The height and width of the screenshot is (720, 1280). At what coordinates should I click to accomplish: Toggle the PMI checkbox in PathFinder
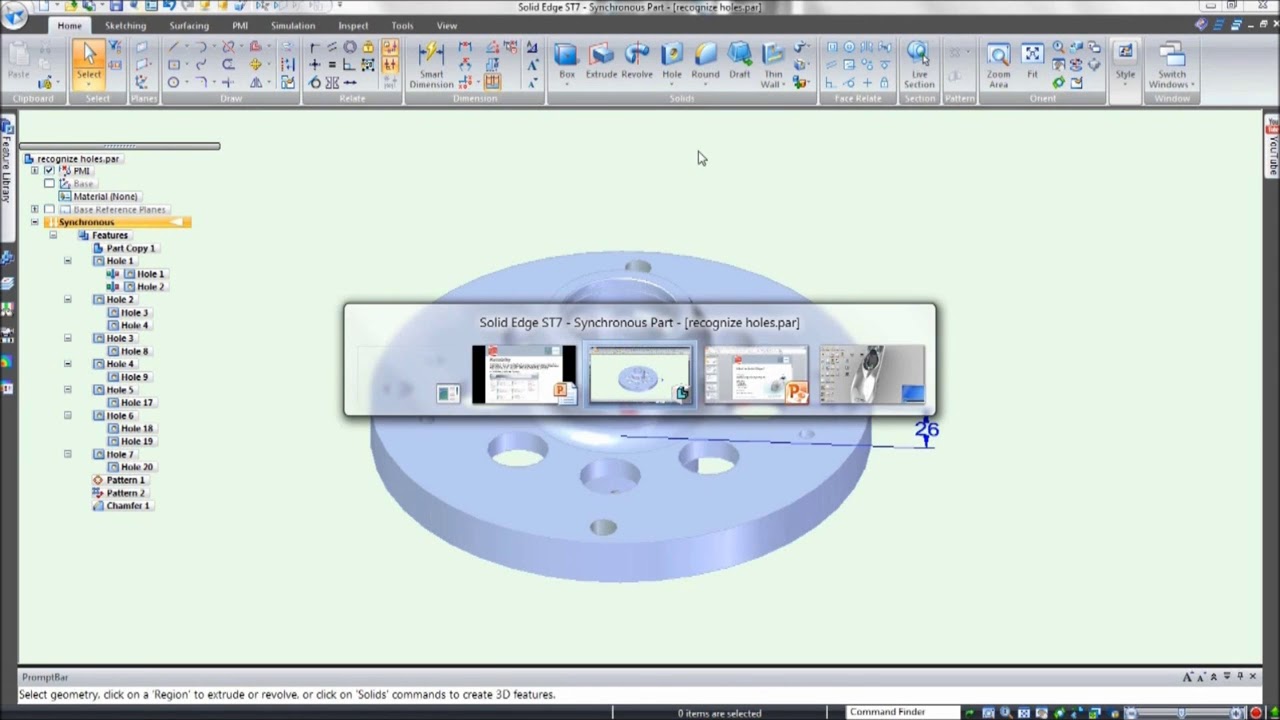[49, 171]
